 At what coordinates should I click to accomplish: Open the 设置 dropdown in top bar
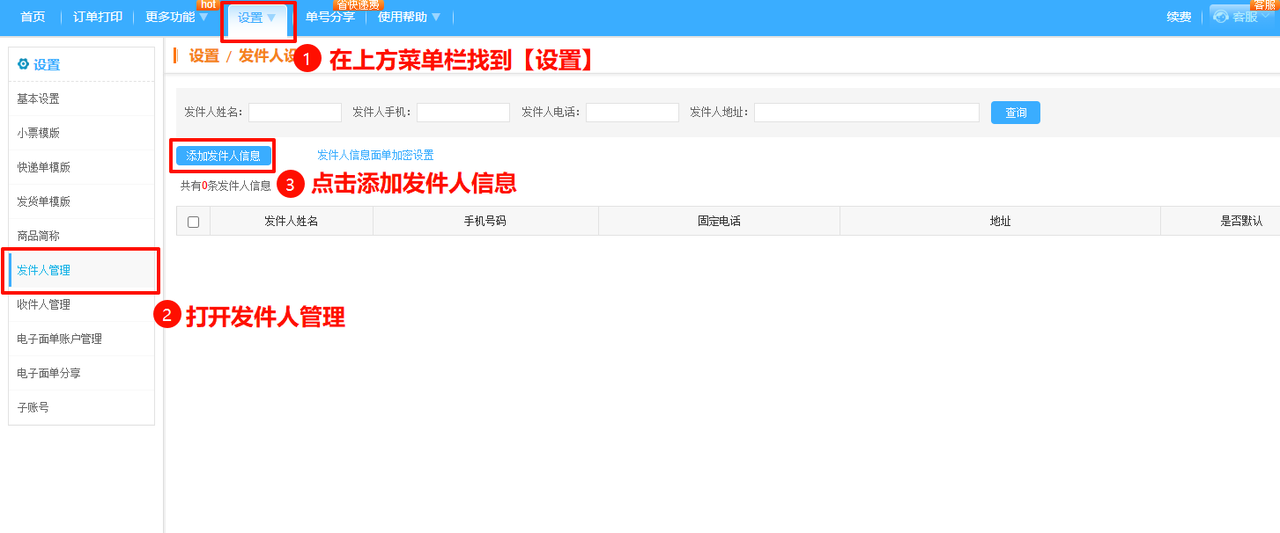(257, 17)
